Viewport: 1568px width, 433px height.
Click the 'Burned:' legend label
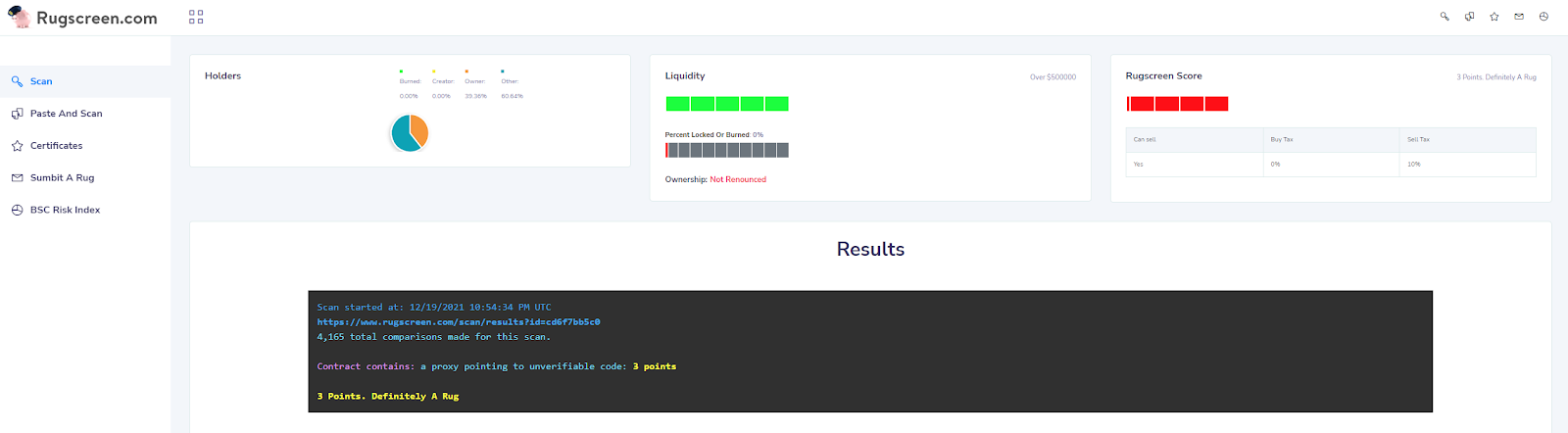tap(410, 81)
